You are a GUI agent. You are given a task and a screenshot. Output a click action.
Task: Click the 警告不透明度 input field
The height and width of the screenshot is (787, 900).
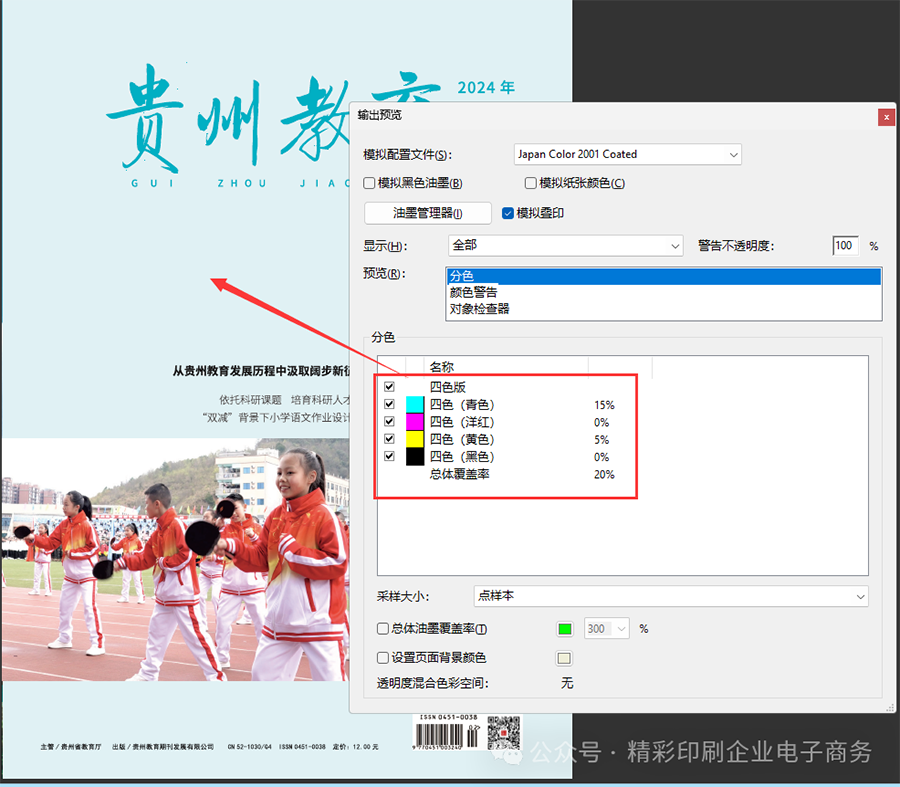tap(845, 246)
